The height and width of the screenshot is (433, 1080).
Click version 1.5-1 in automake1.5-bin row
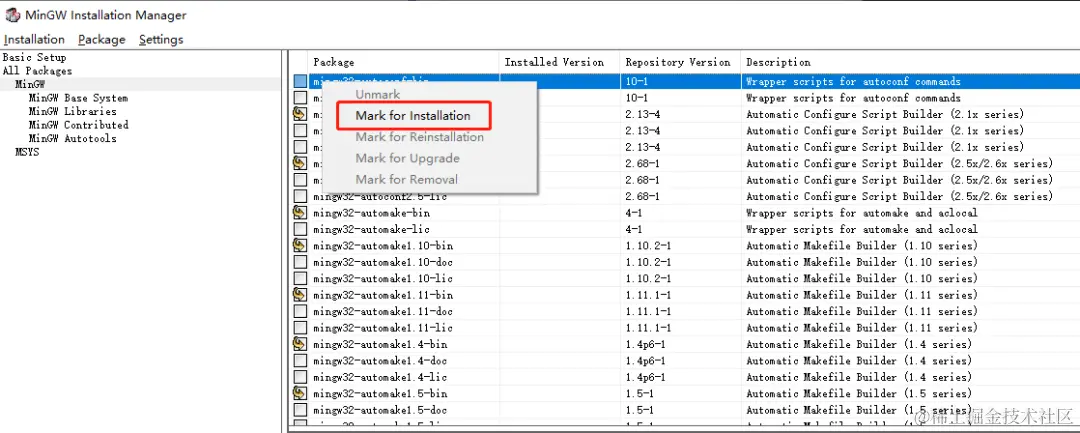coord(640,393)
